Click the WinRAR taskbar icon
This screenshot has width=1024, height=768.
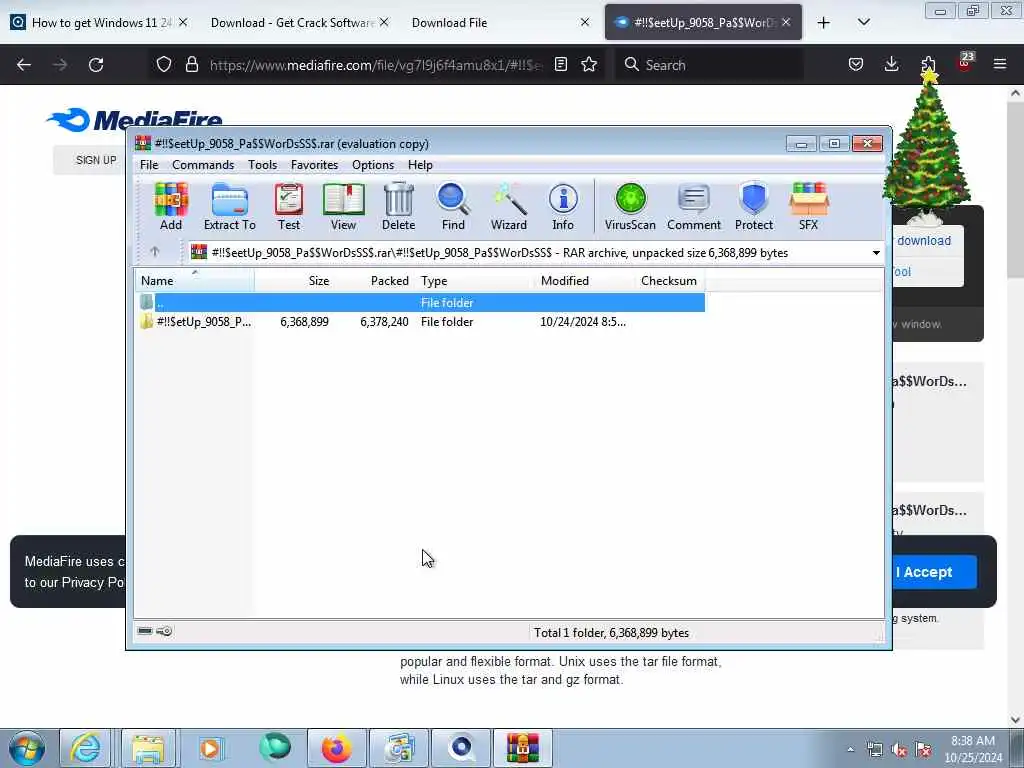[x=522, y=748]
